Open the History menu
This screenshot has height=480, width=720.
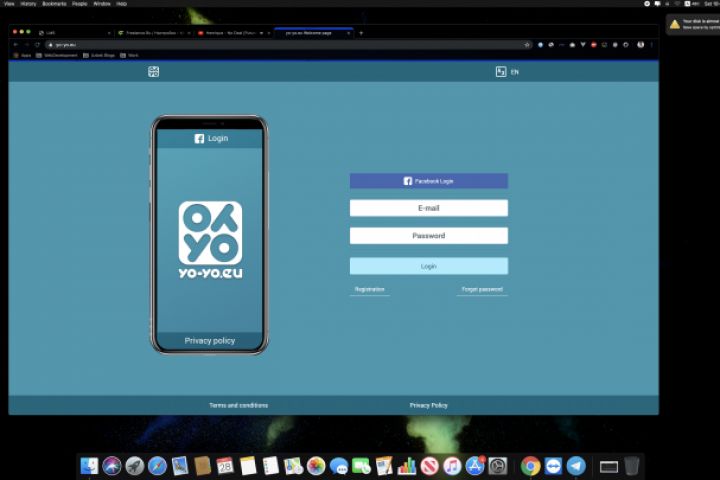(x=28, y=4)
